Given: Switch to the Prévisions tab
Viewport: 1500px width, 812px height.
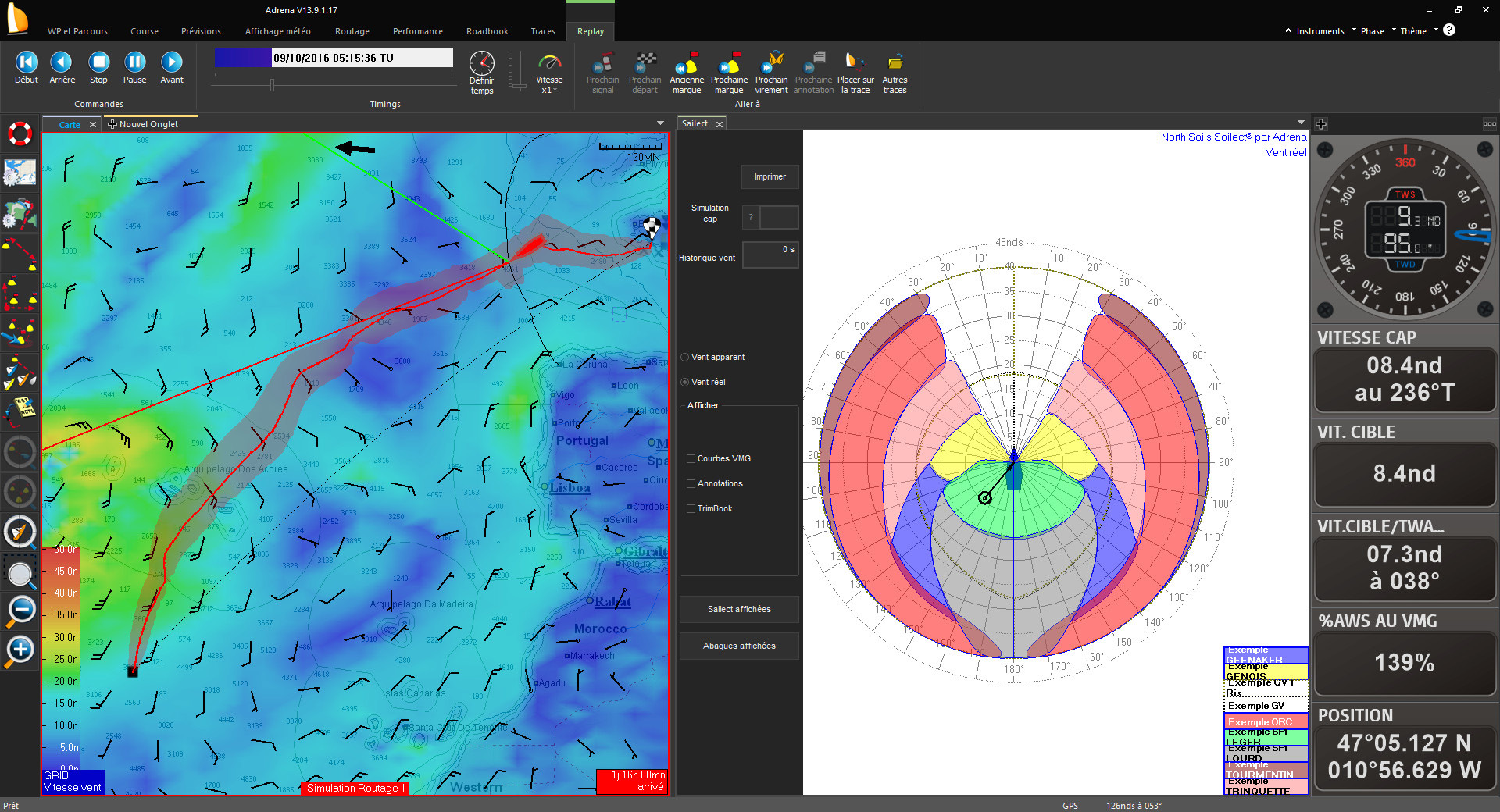Looking at the screenshot, I should tap(201, 31).
